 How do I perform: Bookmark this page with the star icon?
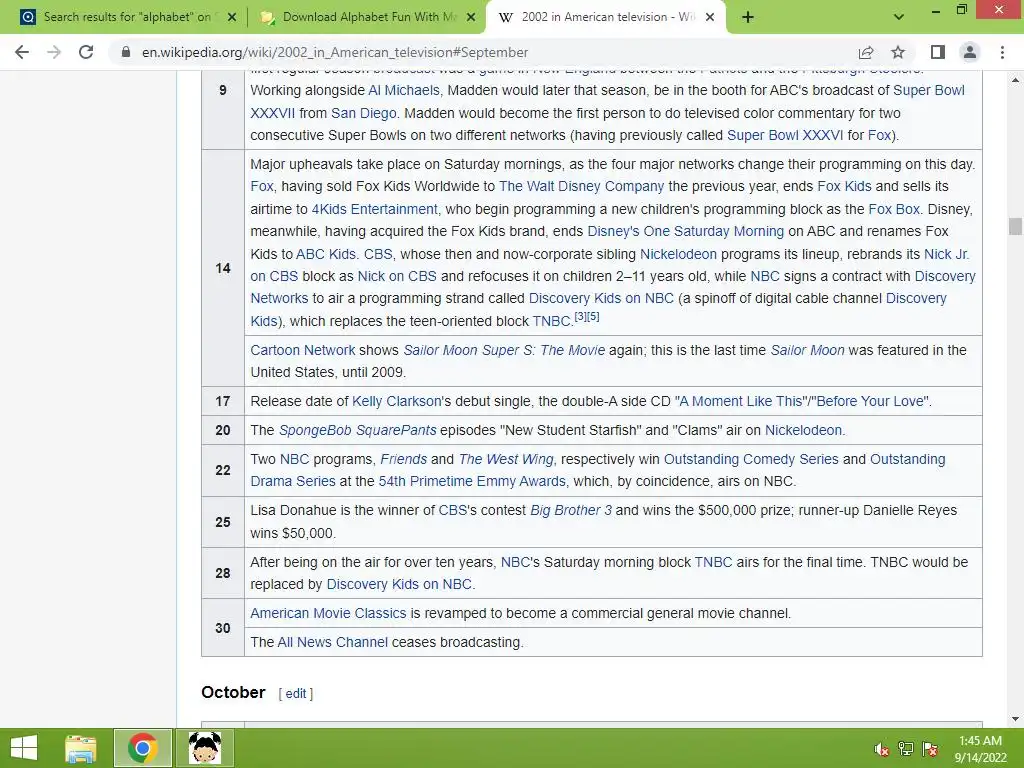pos(898,52)
